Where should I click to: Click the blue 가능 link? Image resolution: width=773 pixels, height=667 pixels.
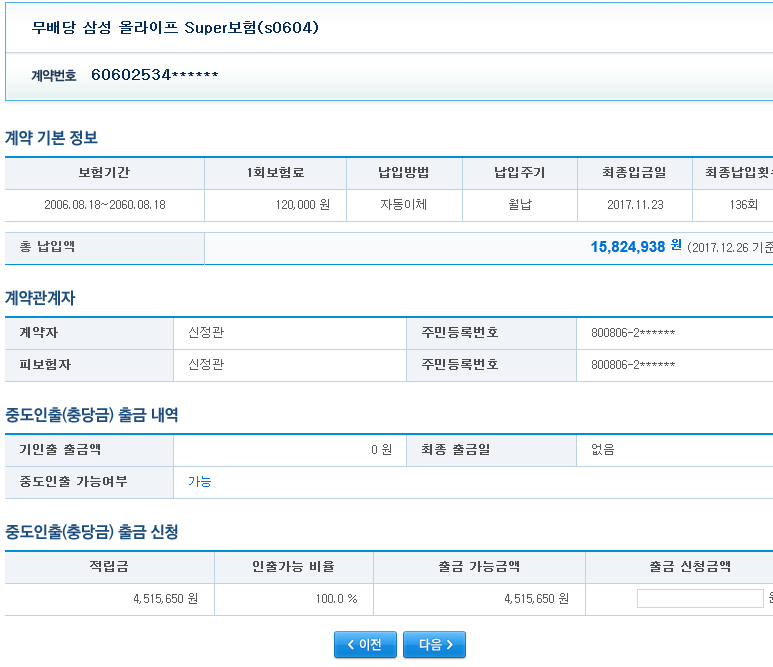click(x=200, y=482)
